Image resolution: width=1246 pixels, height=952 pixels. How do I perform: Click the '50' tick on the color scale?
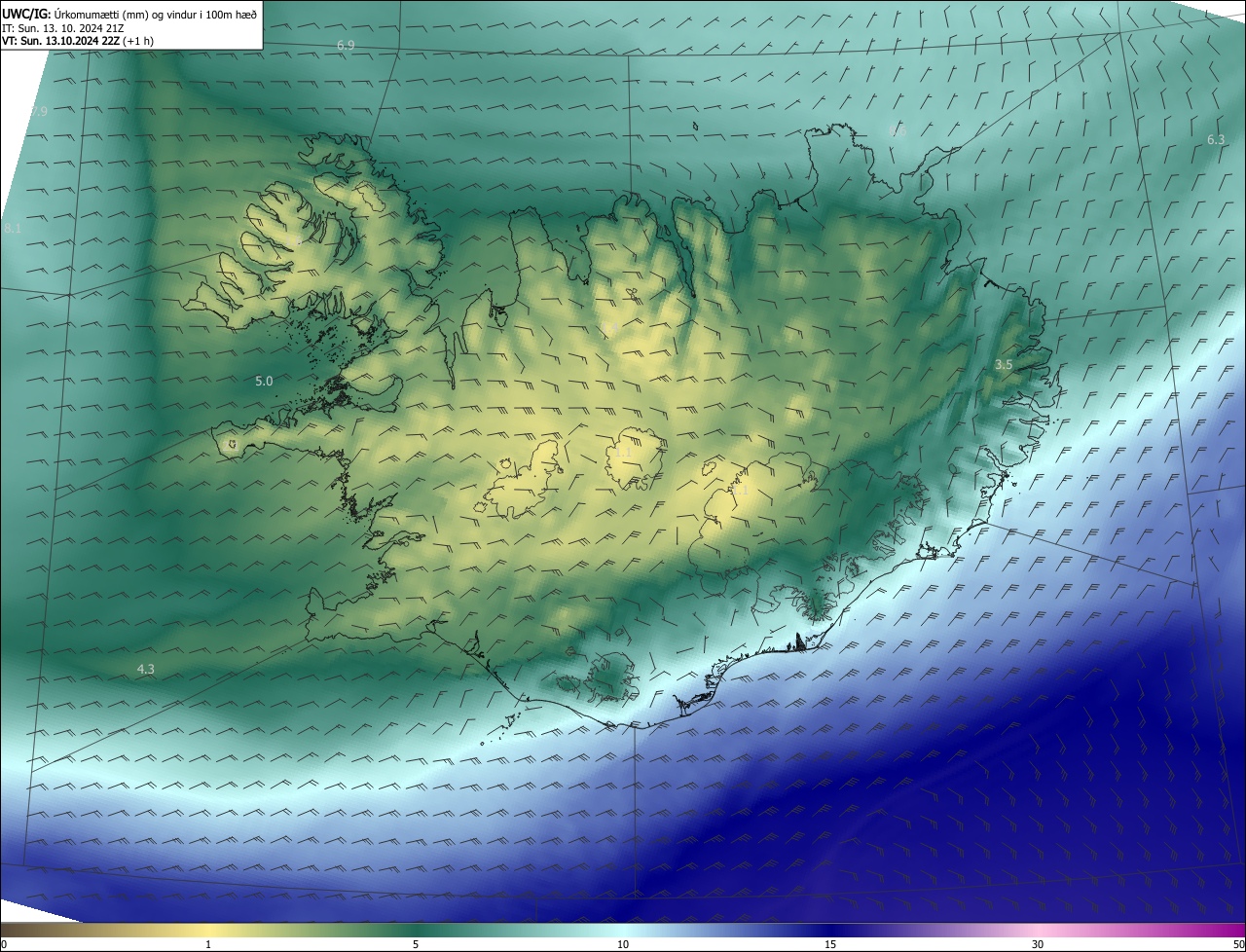(x=1238, y=944)
